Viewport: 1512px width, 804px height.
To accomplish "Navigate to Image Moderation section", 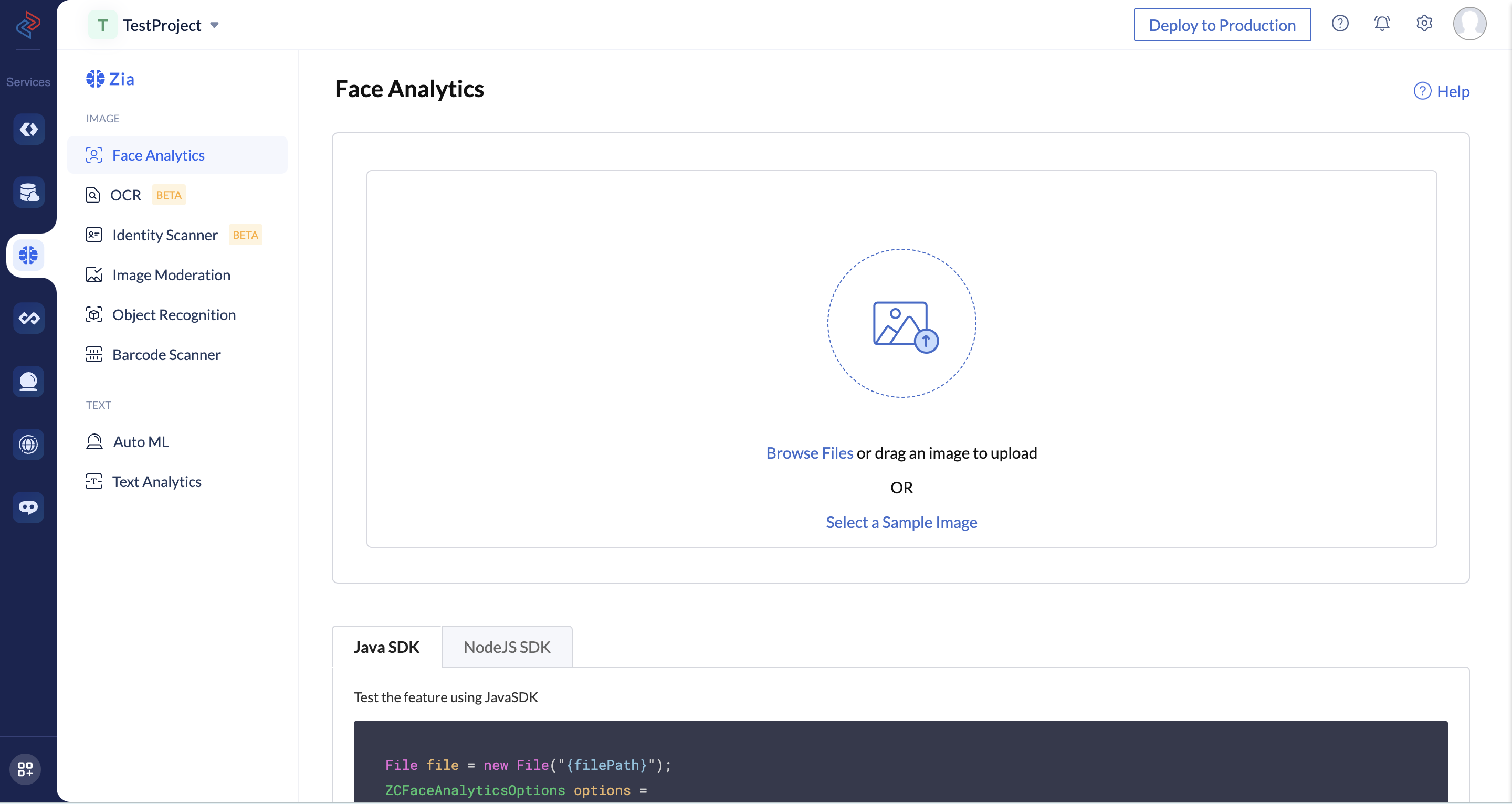I will (x=171, y=274).
